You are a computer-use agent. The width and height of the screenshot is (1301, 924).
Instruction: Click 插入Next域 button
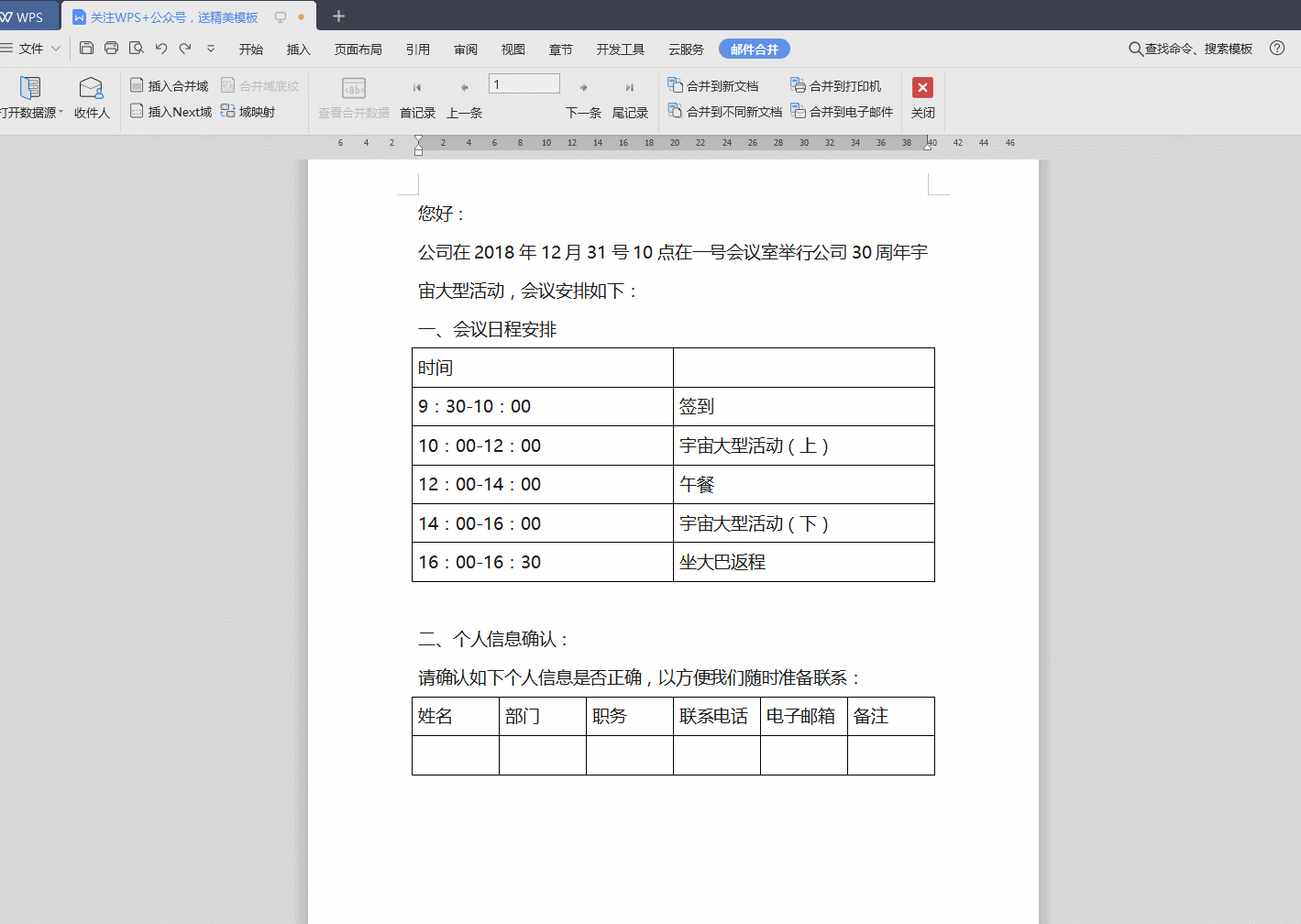171,111
